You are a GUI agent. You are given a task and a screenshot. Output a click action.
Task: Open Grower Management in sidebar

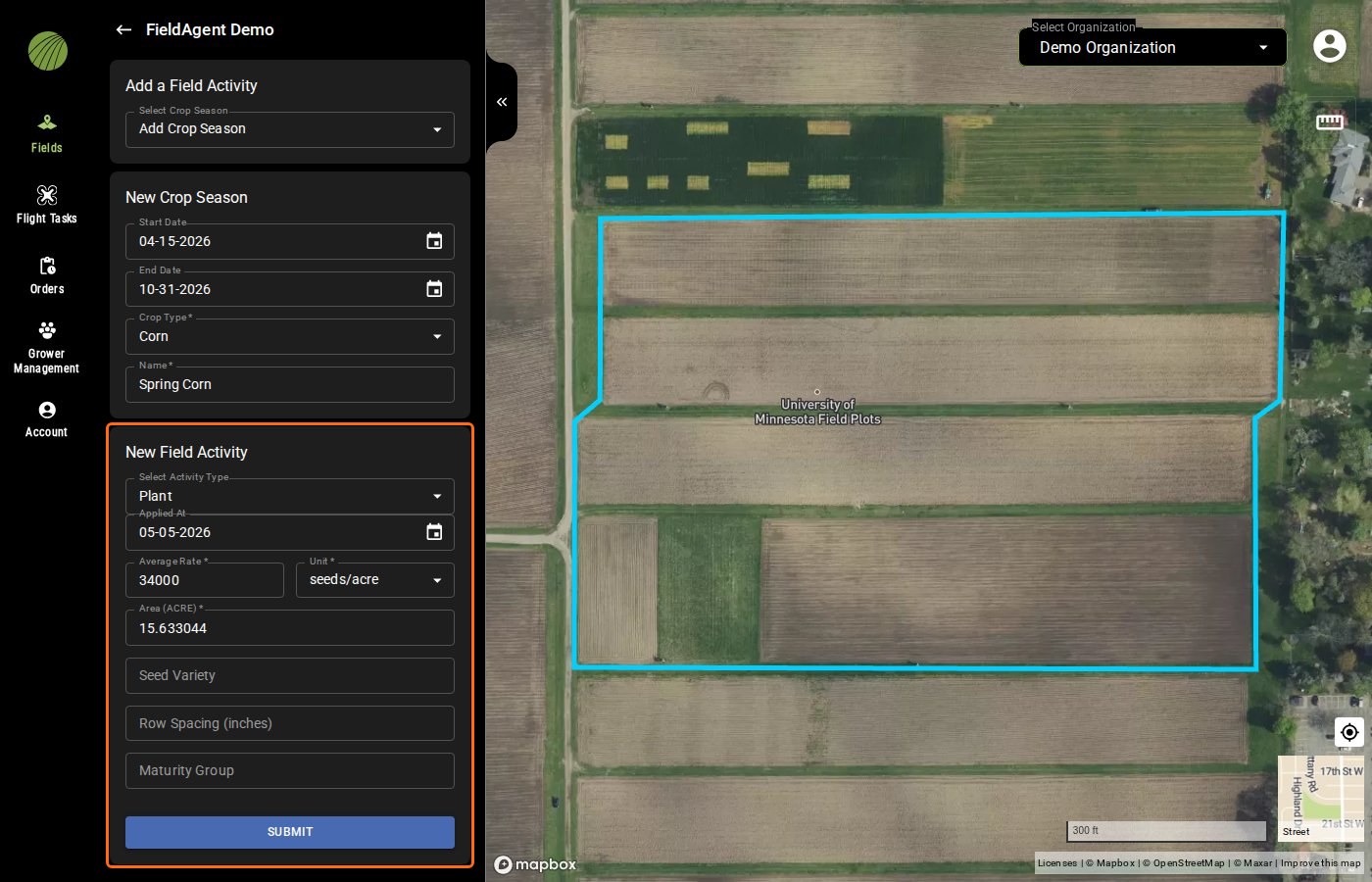(46, 347)
